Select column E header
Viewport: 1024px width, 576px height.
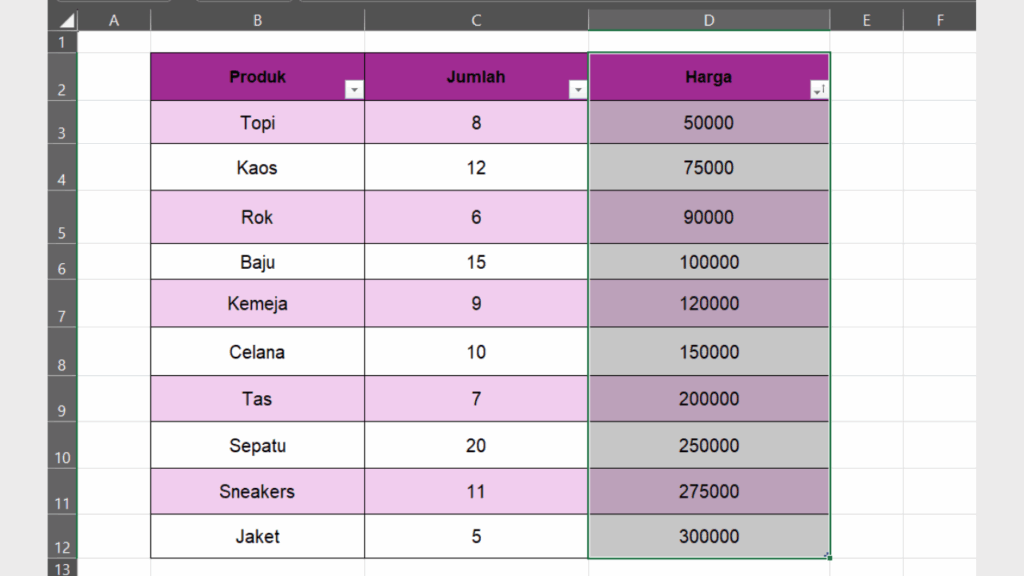866,20
